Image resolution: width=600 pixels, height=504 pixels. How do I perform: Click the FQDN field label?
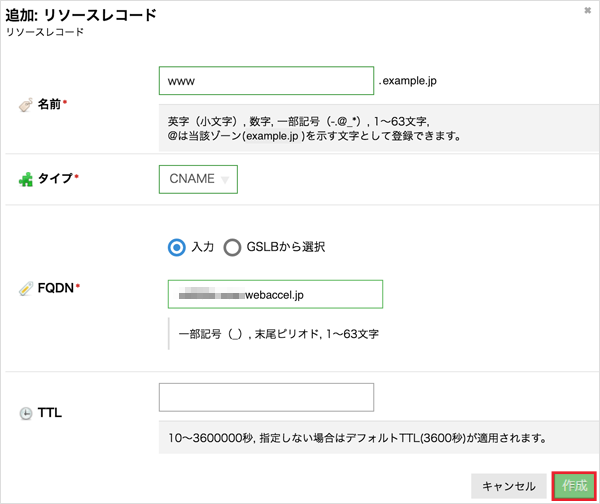(x=56, y=288)
